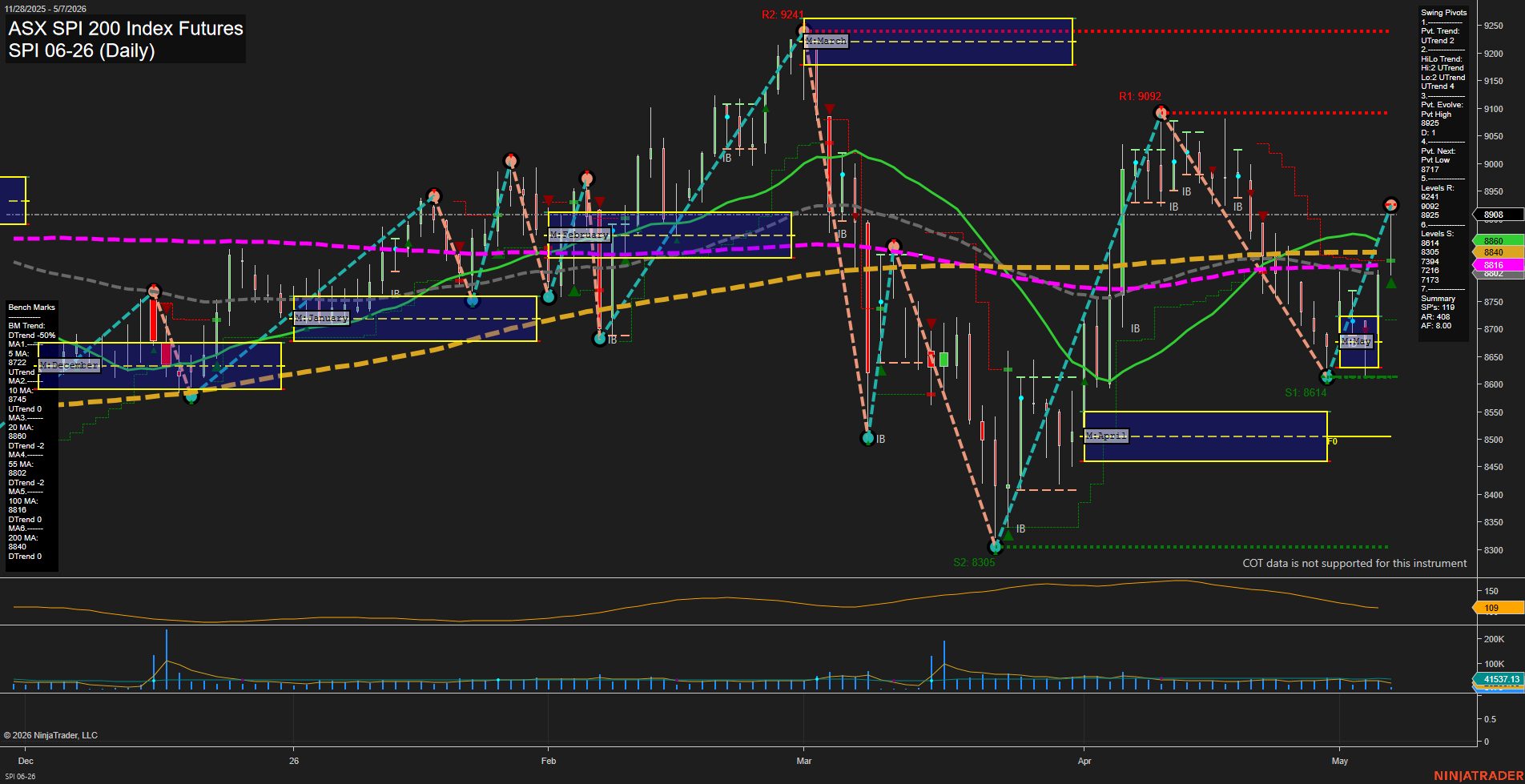Select the 5 MA: 8722 benchmark entry

(x=18, y=358)
